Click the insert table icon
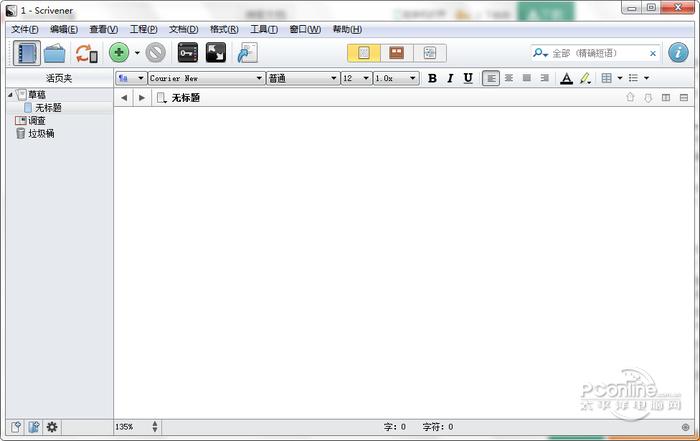The image size is (700, 441). point(606,78)
